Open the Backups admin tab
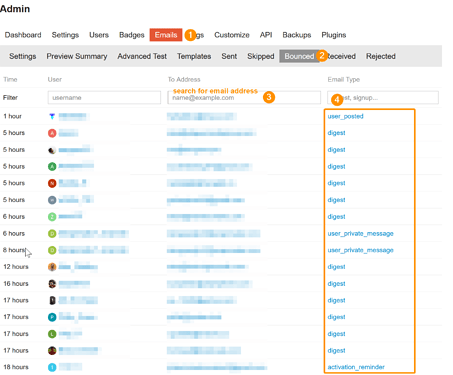 (x=297, y=35)
